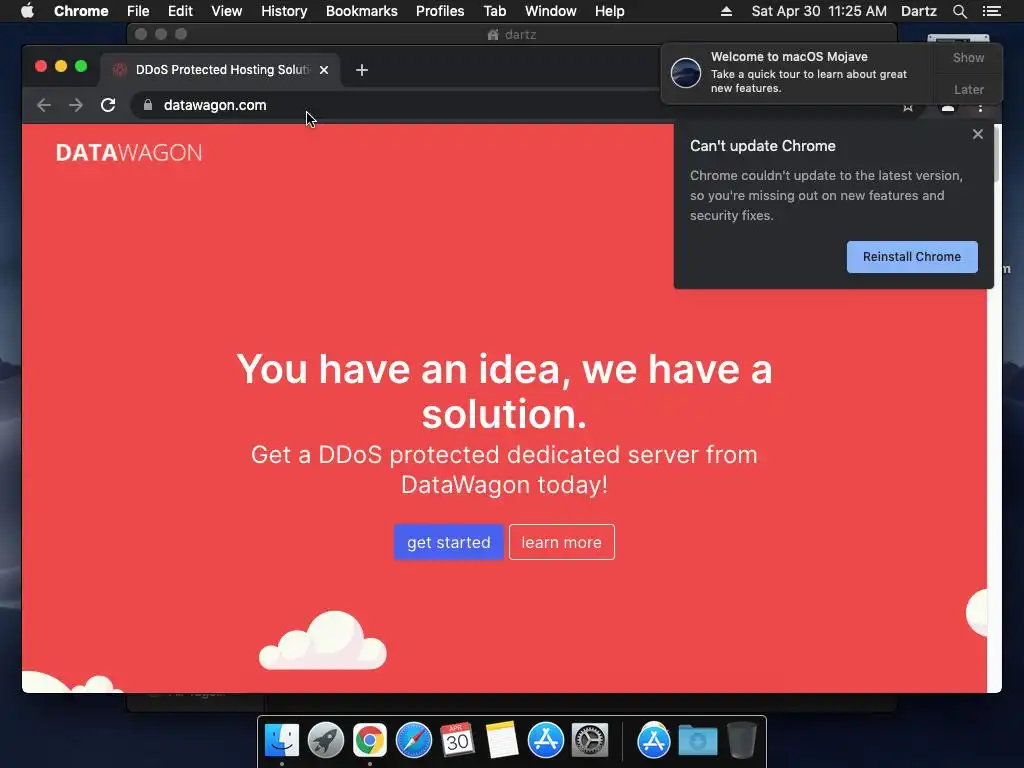Open Notification Center list icon

(x=991, y=11)
